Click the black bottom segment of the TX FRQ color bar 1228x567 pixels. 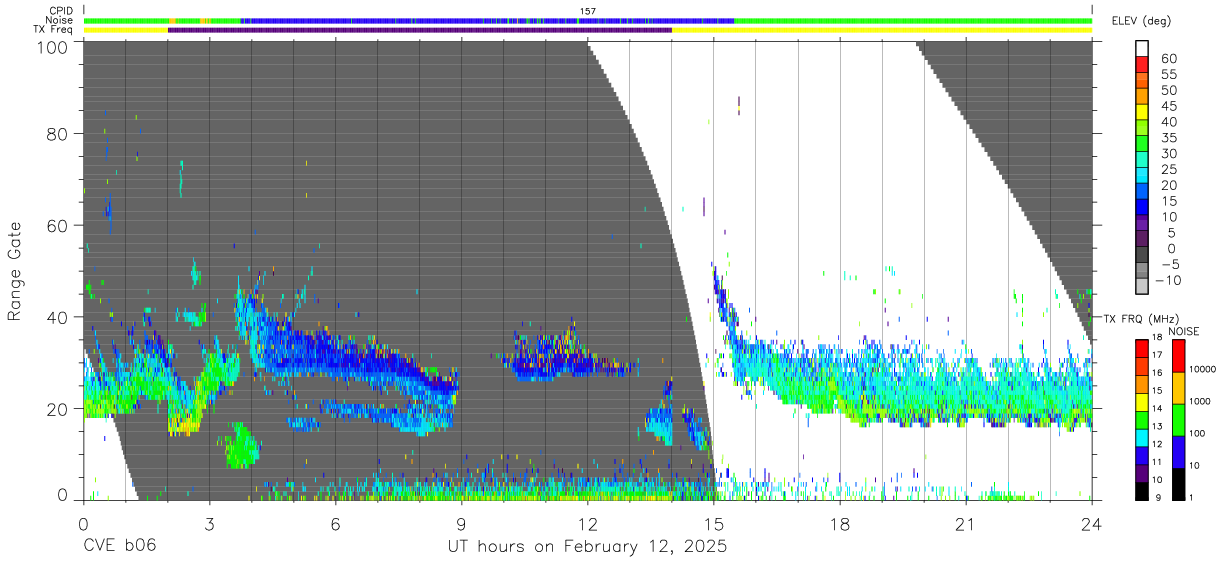click(1141, 489)
